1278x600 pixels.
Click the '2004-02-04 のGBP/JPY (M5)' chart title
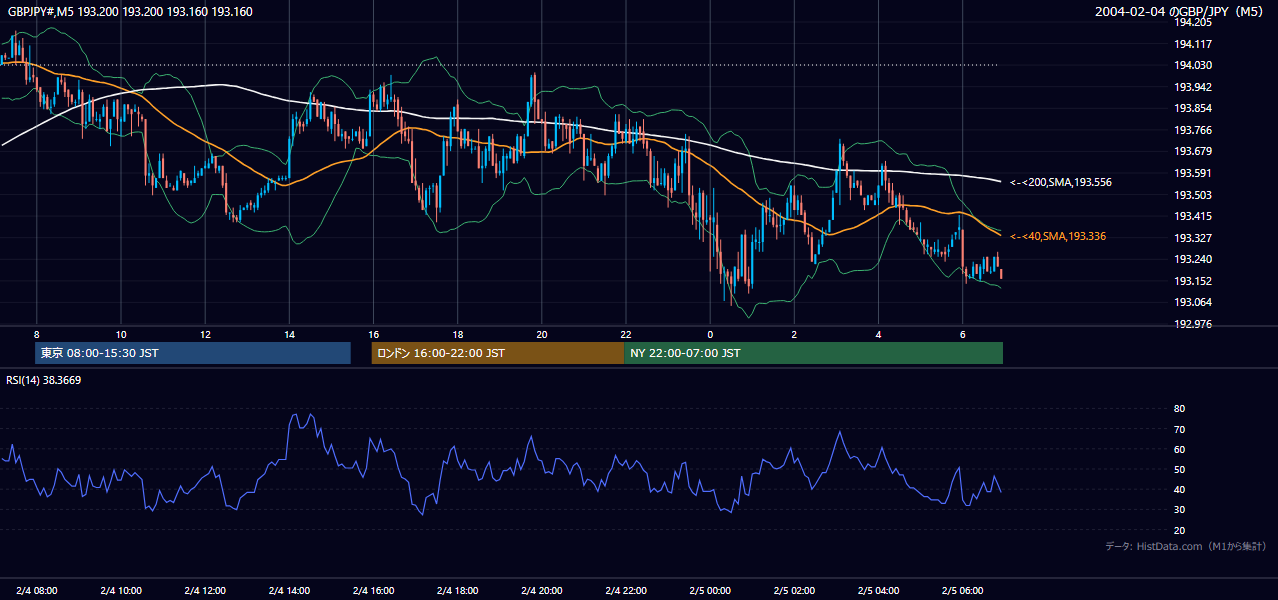click(x=1180, y=12)
